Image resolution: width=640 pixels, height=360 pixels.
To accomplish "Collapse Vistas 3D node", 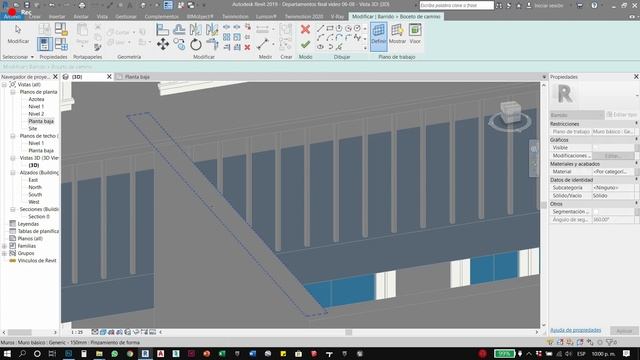I will (x=12, y=158).
